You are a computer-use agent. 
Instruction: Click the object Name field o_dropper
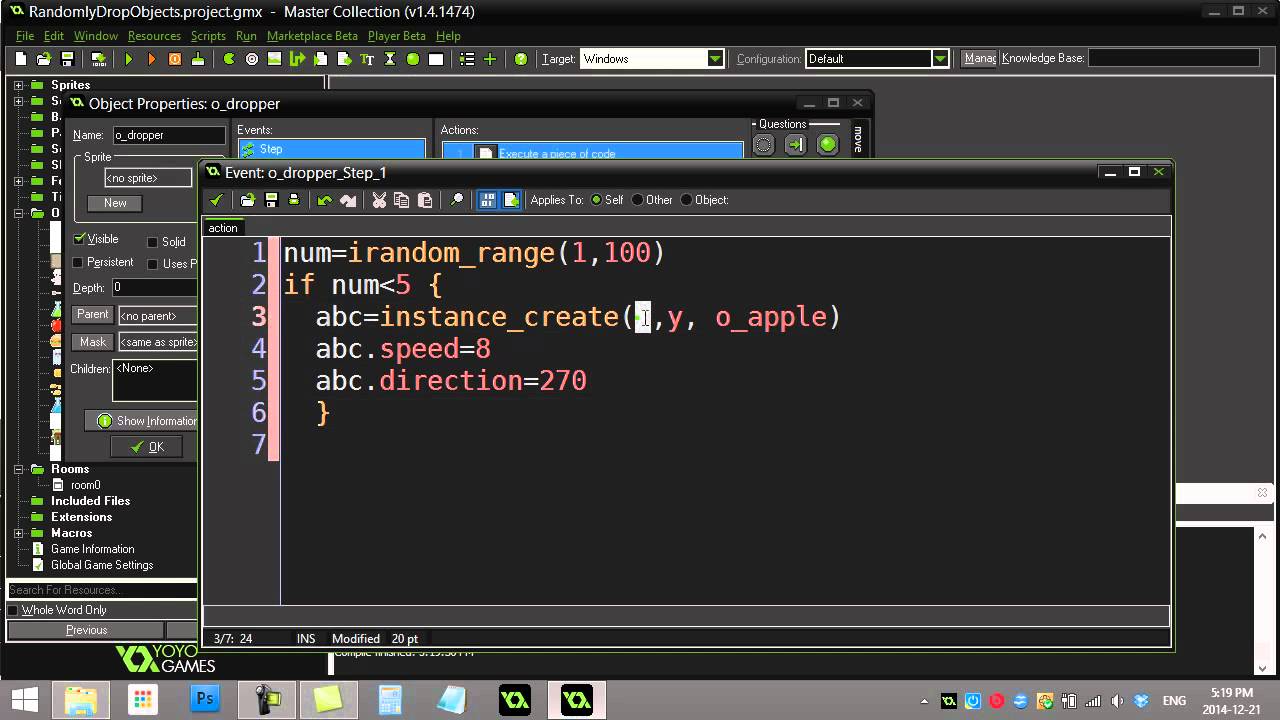[x=168, y=135]
